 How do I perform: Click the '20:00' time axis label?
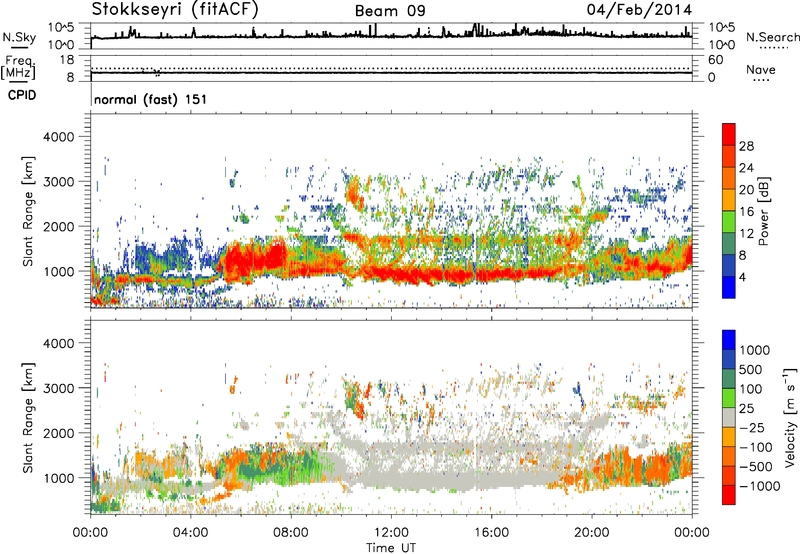tap(591, 533)
